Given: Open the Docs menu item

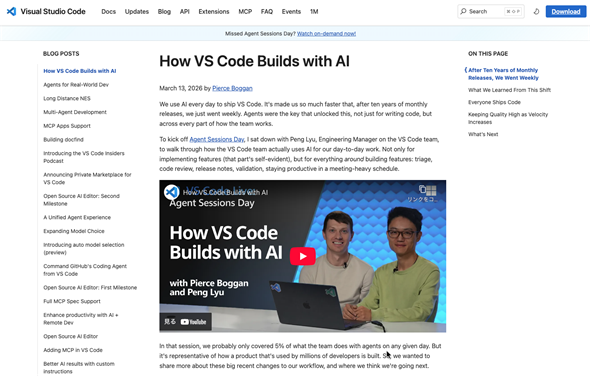Looking at the screenshot, I should pos(108,12).
